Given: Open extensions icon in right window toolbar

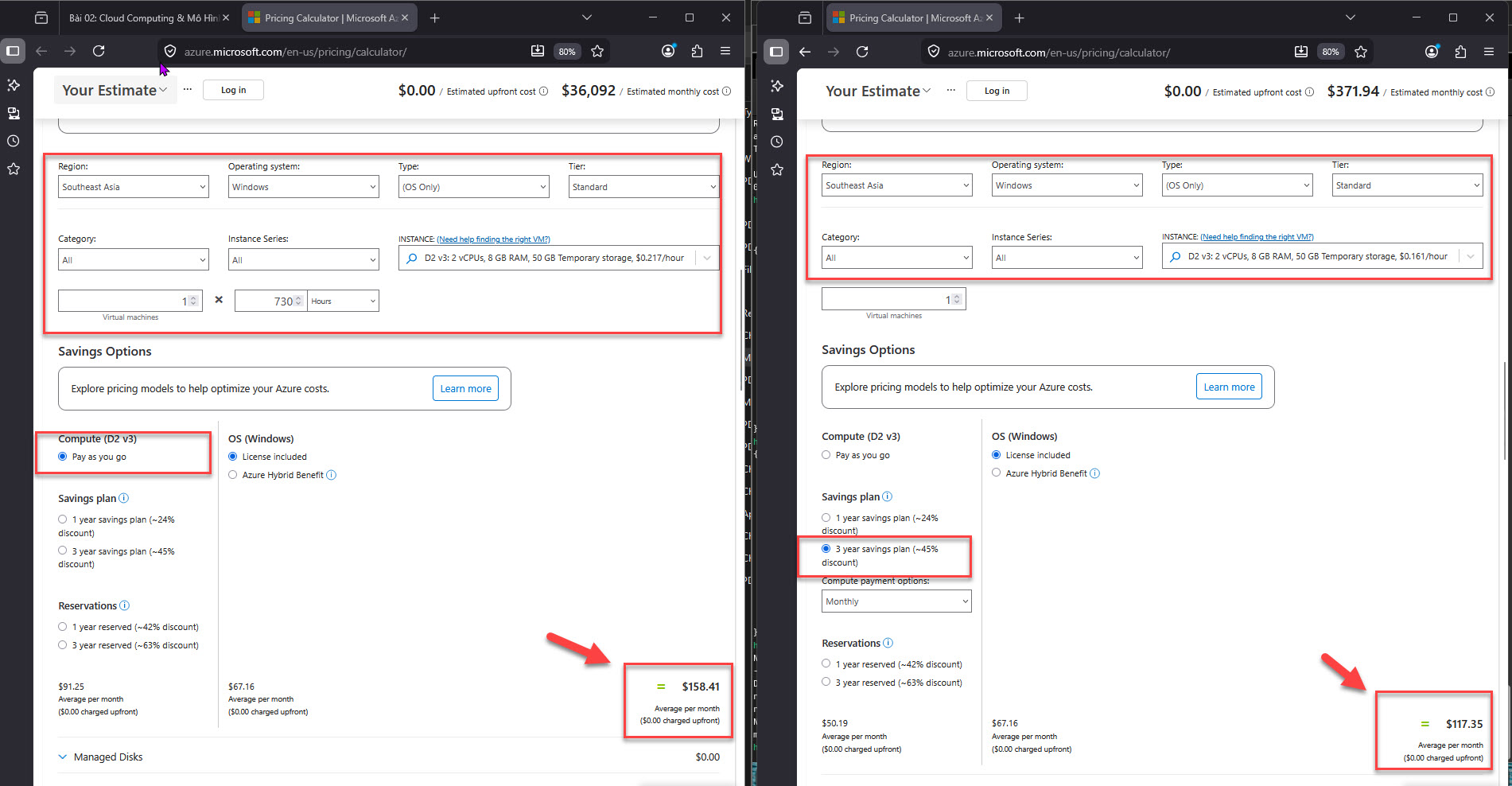Looking at the screenshot, I should (1460, 52).
